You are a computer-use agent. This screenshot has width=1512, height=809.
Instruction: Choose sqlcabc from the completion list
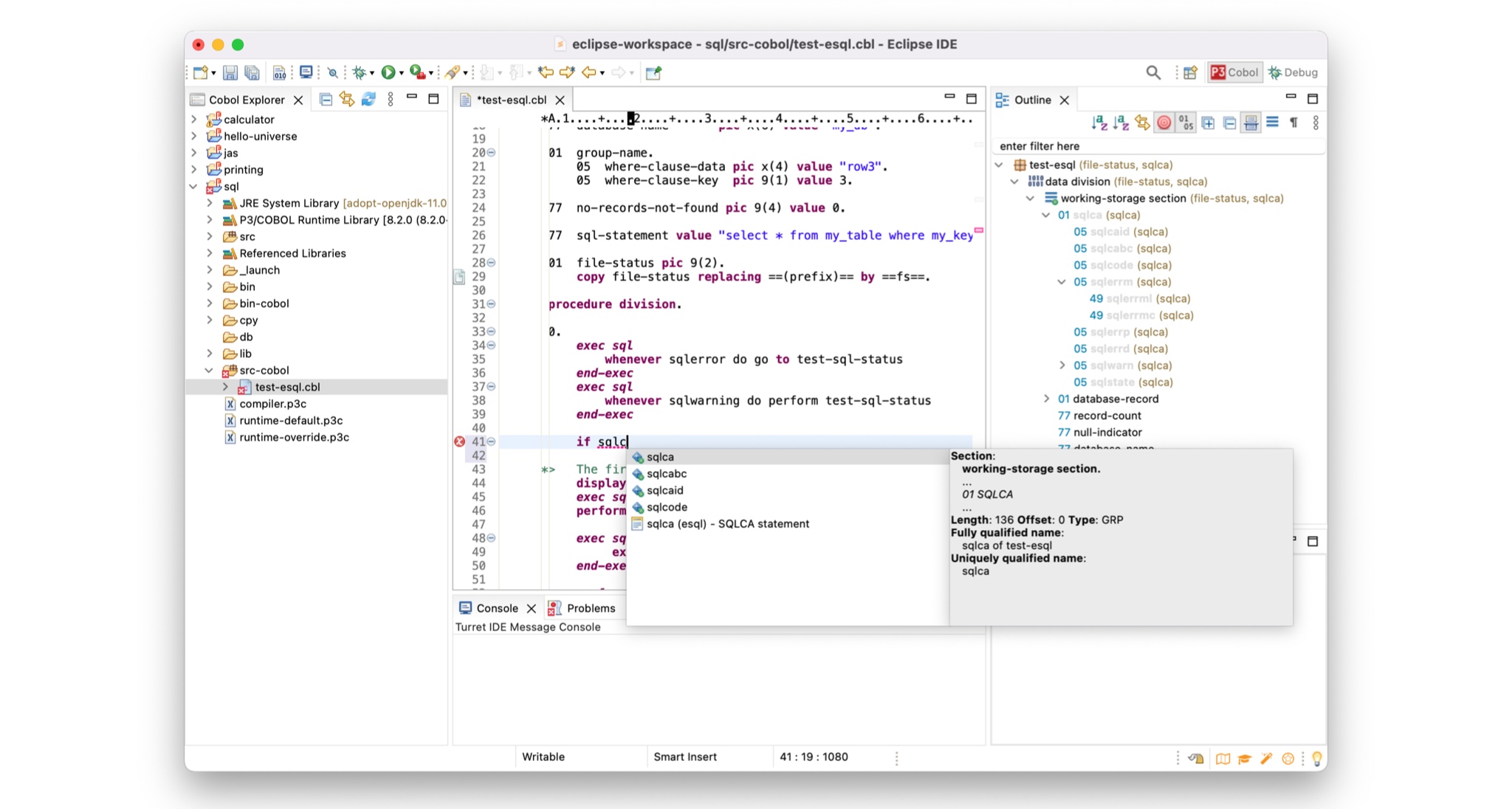tap(787, 474)
